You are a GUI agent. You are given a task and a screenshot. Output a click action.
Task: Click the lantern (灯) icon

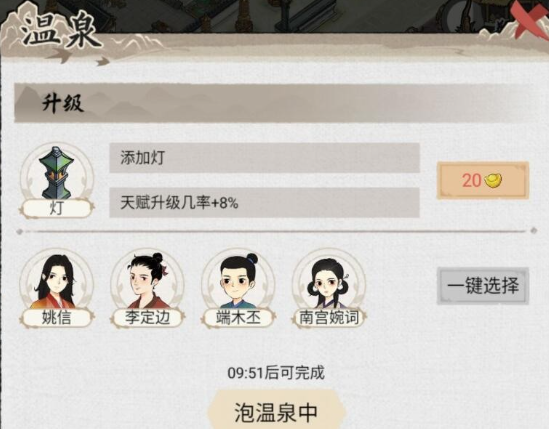pyautogui.click(x=57, y=173)
